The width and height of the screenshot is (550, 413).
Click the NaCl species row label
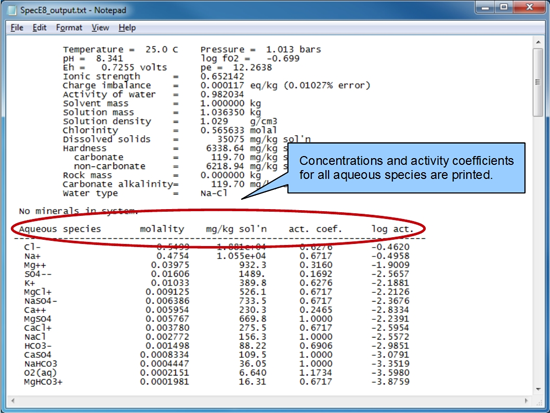pyautogui.click(x=35, y=337)
